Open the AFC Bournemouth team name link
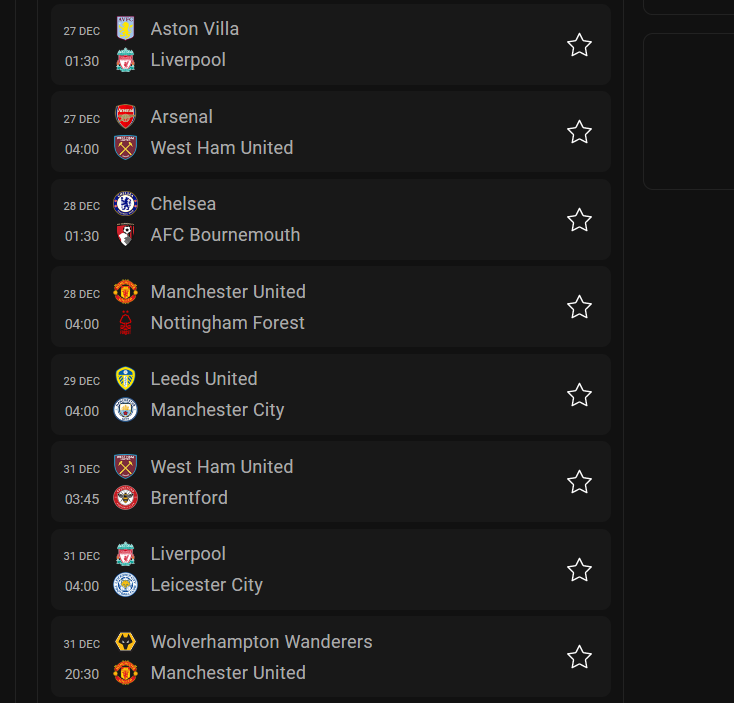This screenshot has height=703, width=734. click(225, 235)
